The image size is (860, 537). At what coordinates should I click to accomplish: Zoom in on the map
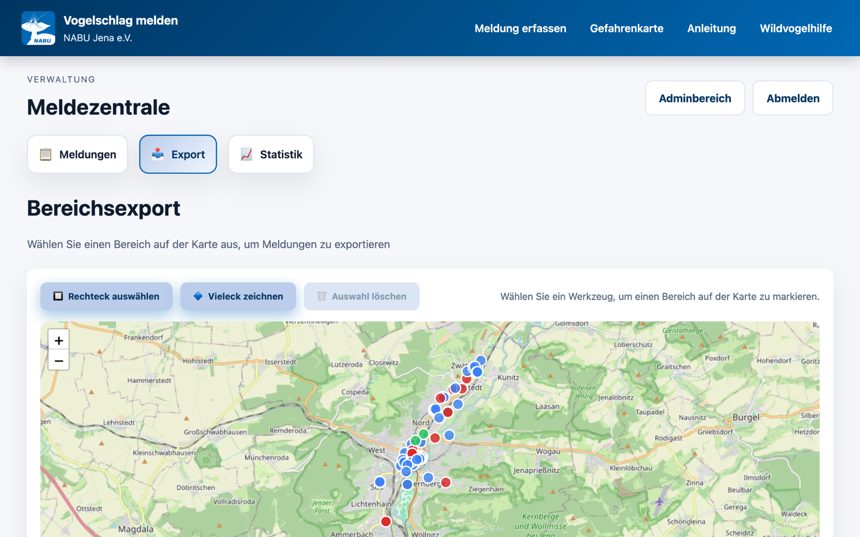[x=59, y=340]
